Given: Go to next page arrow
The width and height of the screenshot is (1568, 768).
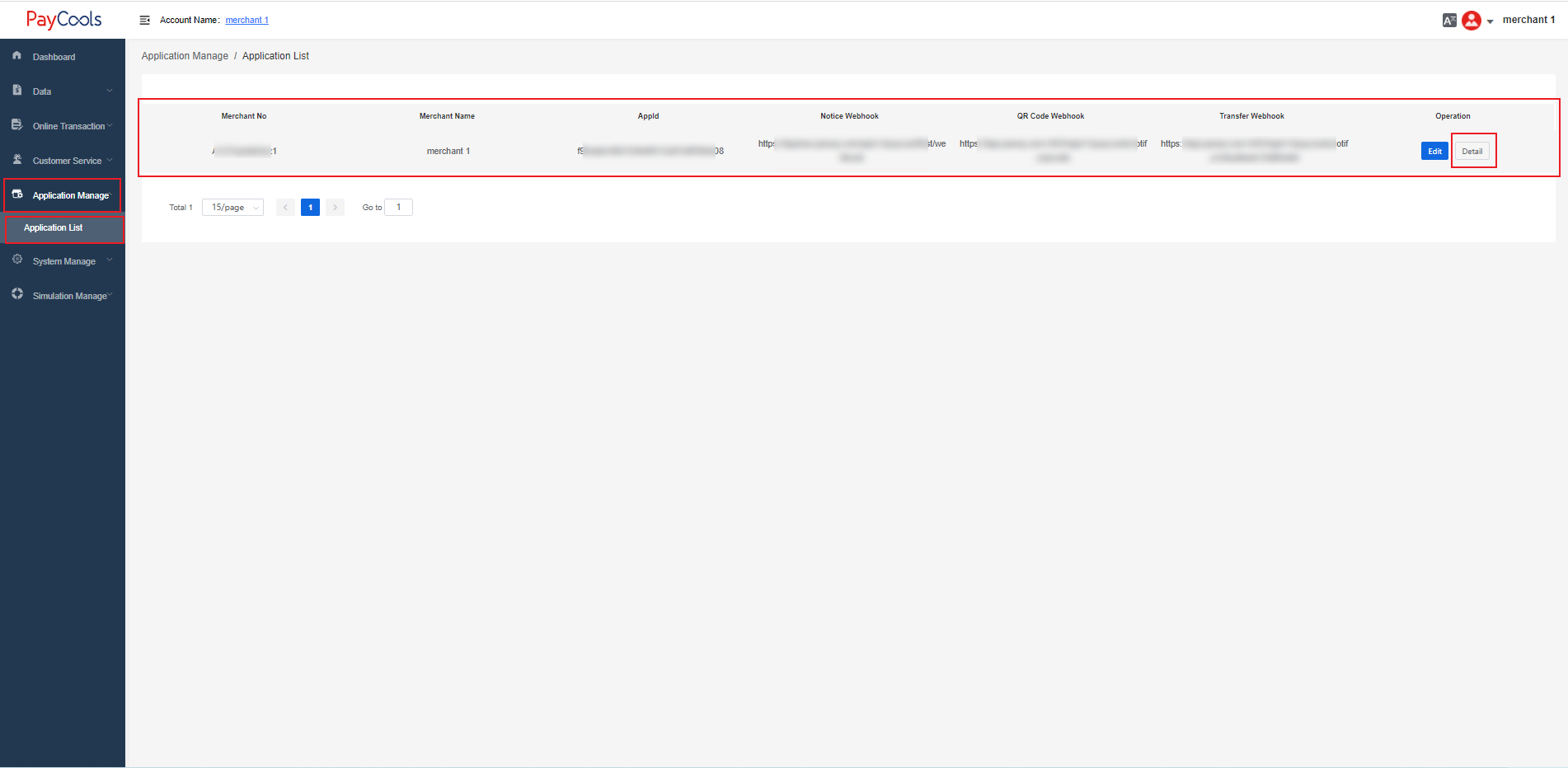Looking at the screenshot, I should (335, 208).
